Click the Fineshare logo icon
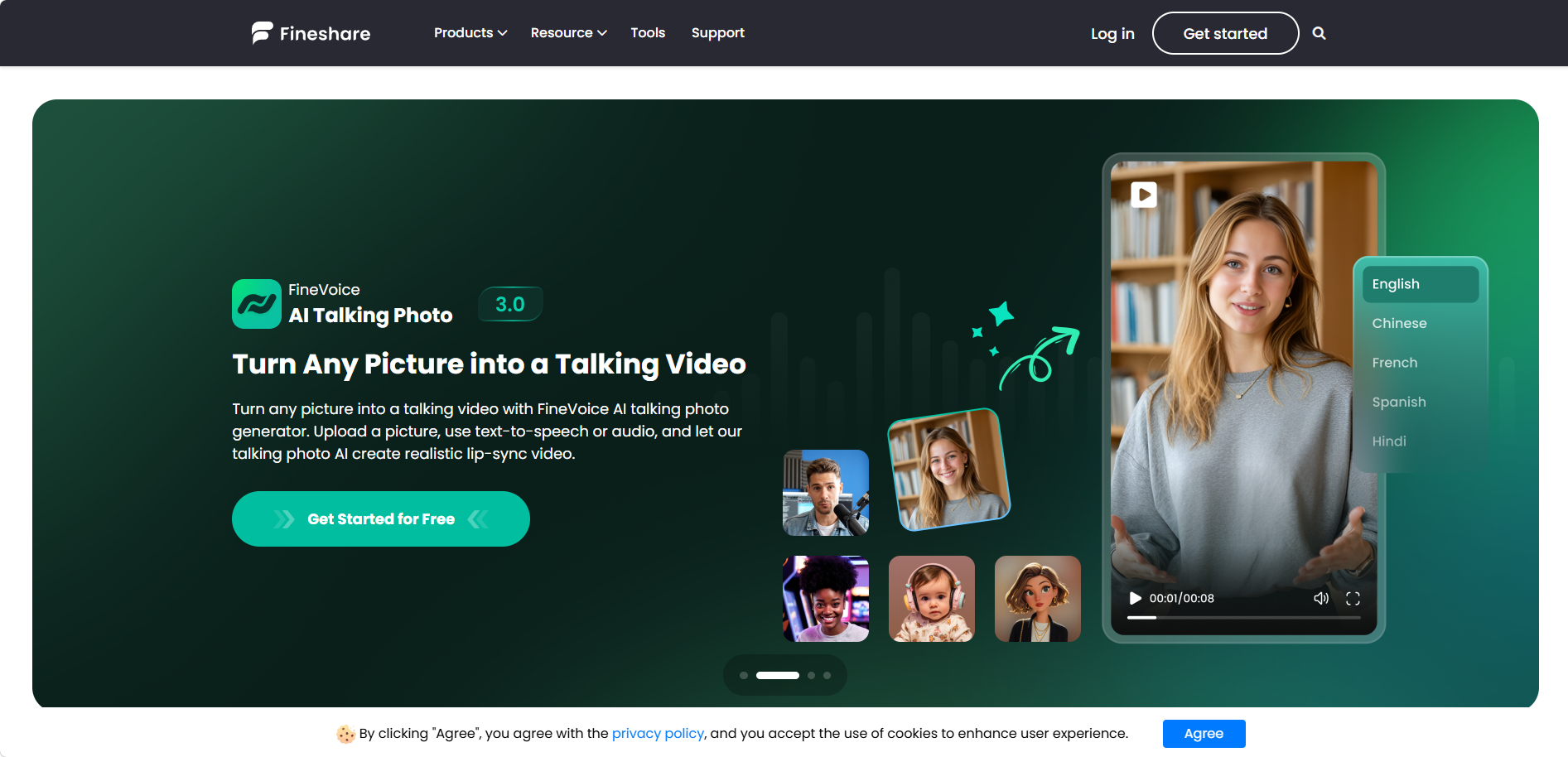Image resolution: width=1568 pixels, height=757 pixels. point(262,33)
